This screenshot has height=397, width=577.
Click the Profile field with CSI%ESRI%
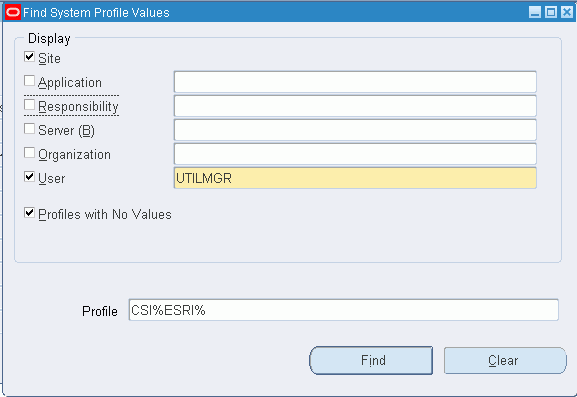(x=344, y=310)
